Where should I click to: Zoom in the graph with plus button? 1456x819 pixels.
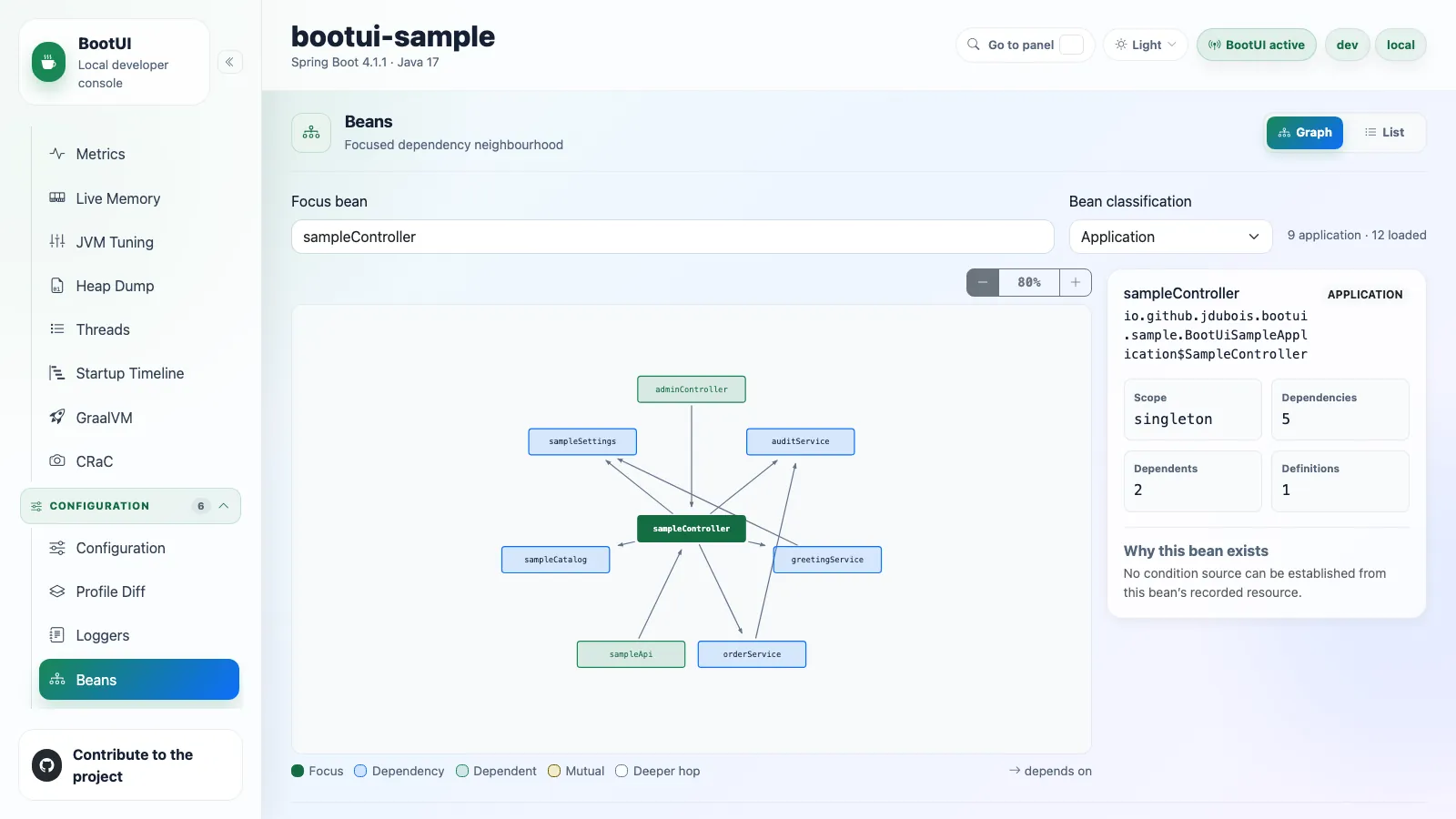1076,282
